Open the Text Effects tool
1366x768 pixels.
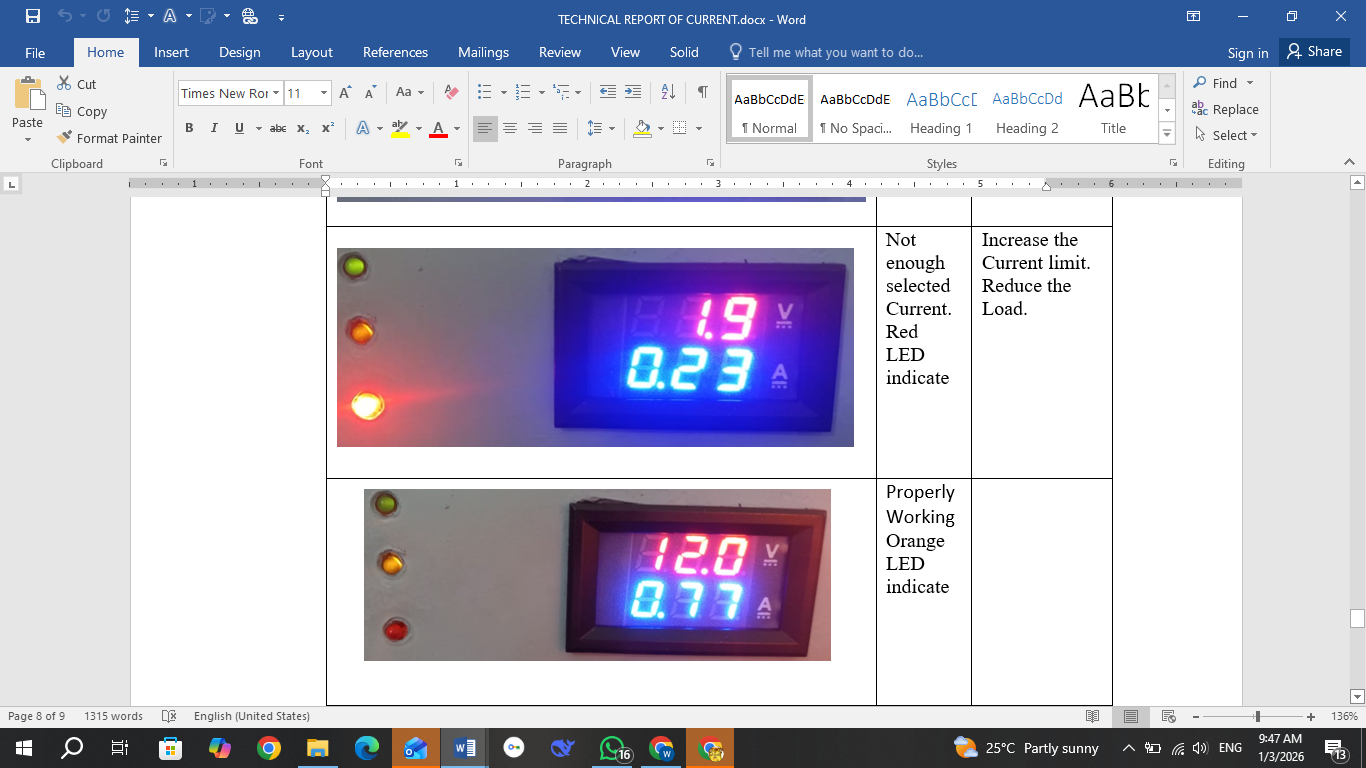coord(363,128)
